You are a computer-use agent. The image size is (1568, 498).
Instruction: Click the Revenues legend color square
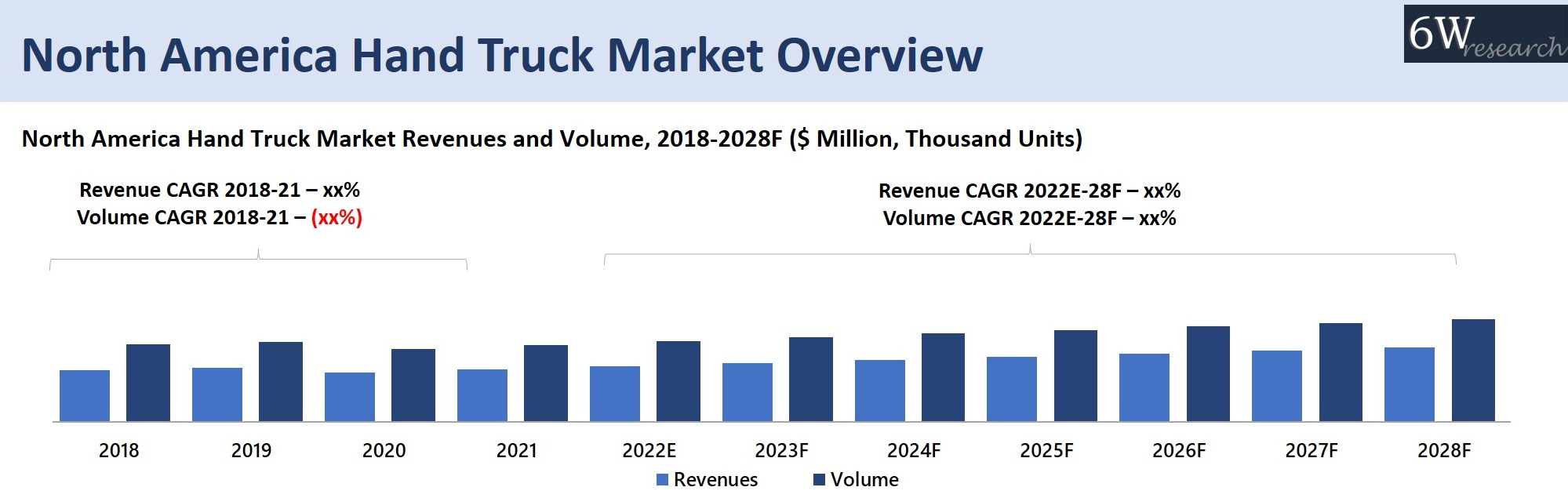click(663, 480)
